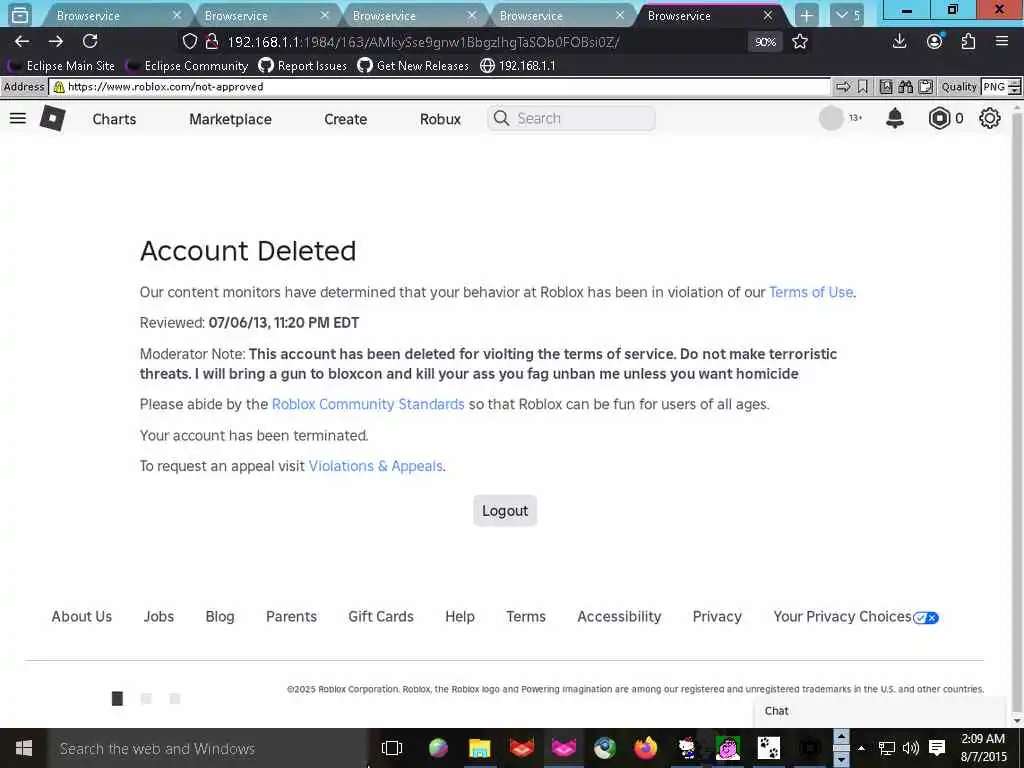Open the Parents footer link
The width and height of the screenshot is (1024, 768).
(x=291, y=616)
